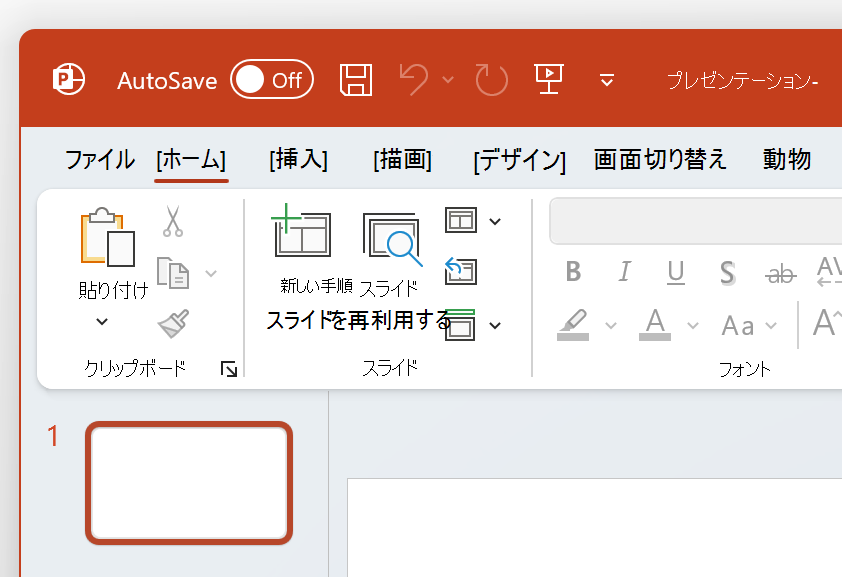Click the Copy icon

(173, 273)
